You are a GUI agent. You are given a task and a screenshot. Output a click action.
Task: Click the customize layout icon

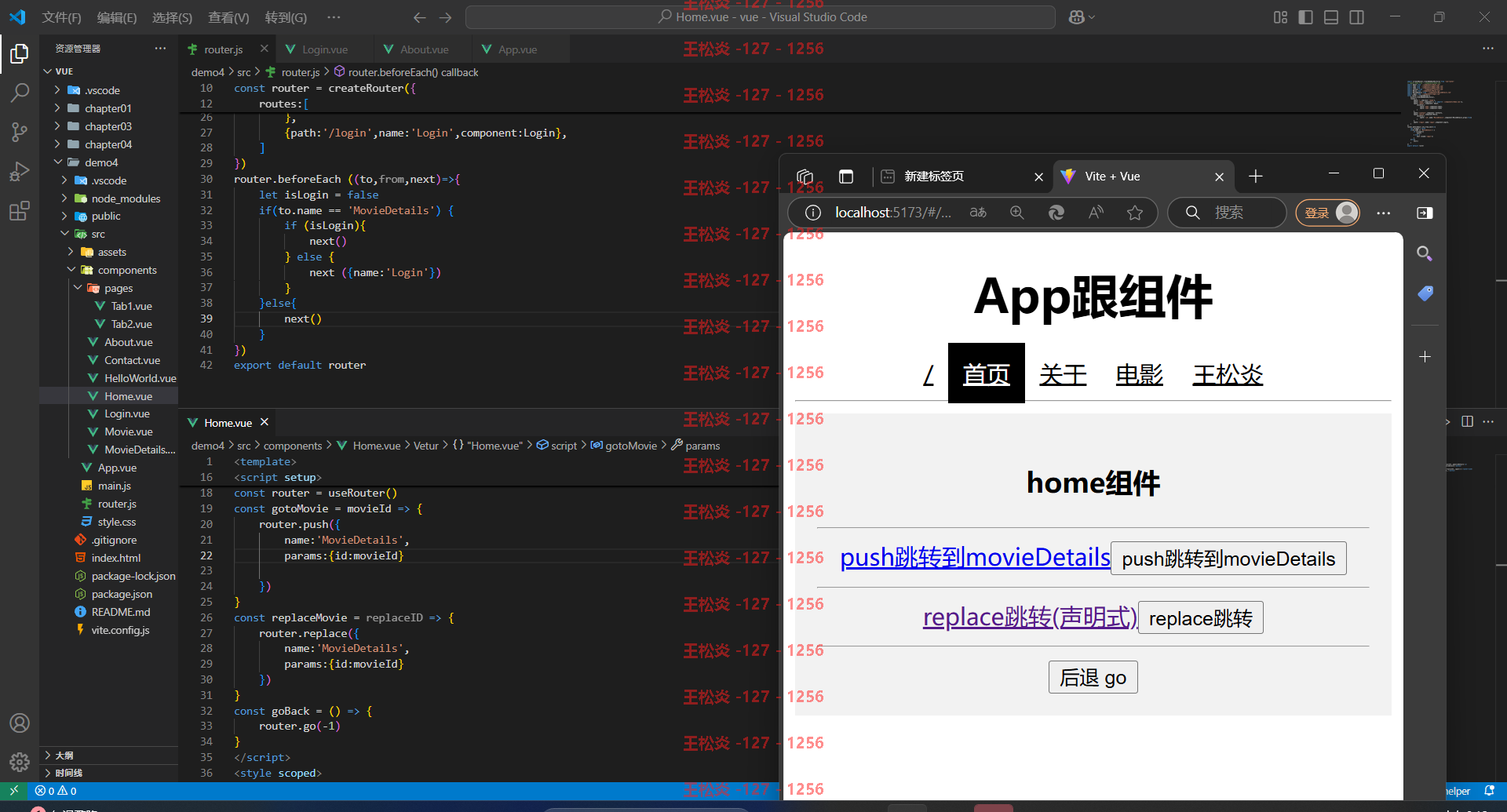(1280, 17)
